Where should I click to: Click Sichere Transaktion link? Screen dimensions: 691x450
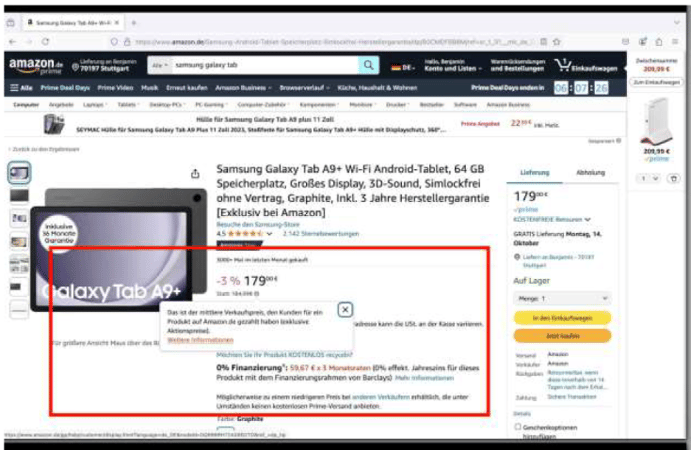coord(572,397)
